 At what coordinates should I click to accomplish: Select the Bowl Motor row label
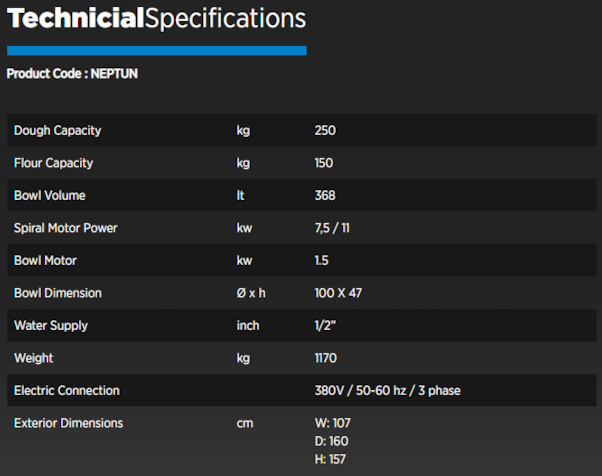click(x=45, y=261)
